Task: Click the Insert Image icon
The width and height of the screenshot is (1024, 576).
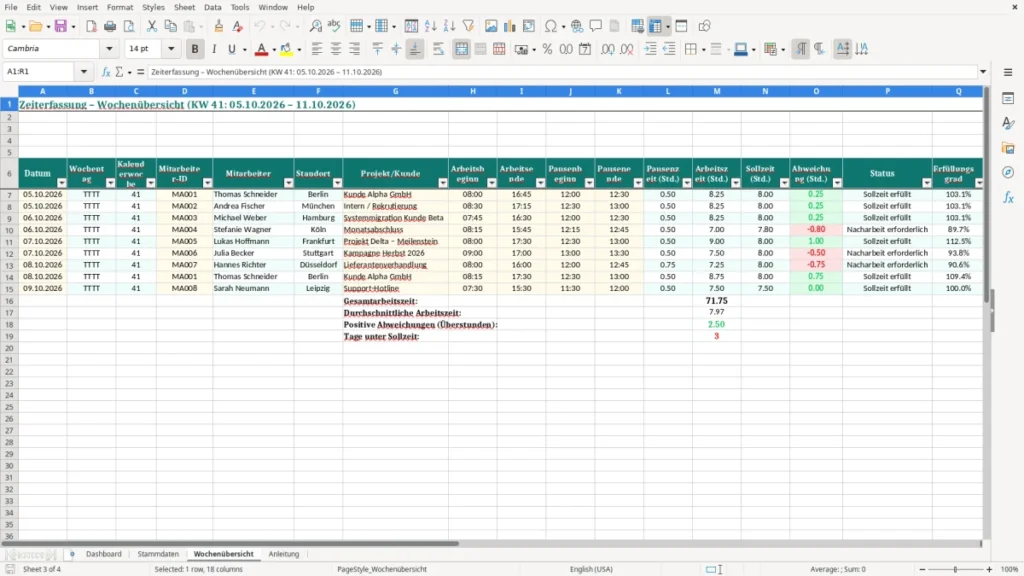Action: pyautogui.click(x=490, y=26)
